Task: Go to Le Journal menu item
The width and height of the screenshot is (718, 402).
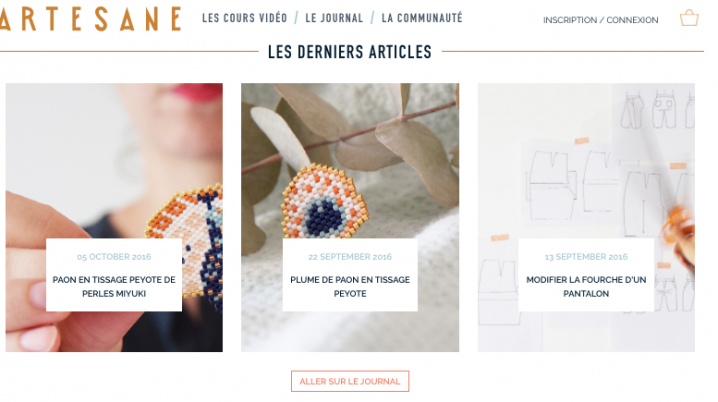Action: coord(334,18)
